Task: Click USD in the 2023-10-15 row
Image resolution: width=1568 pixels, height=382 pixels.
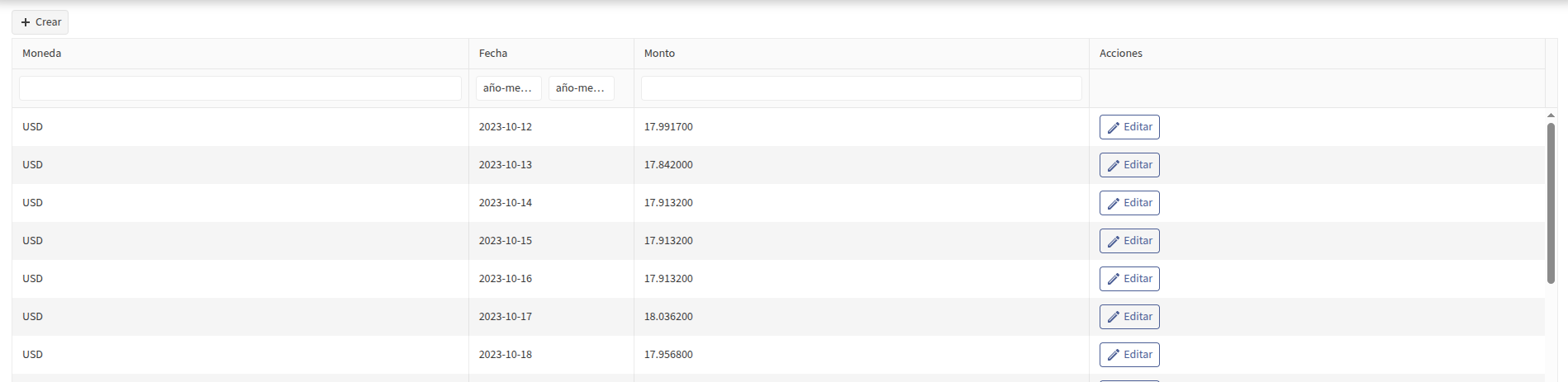Action: tap(32, 241)
